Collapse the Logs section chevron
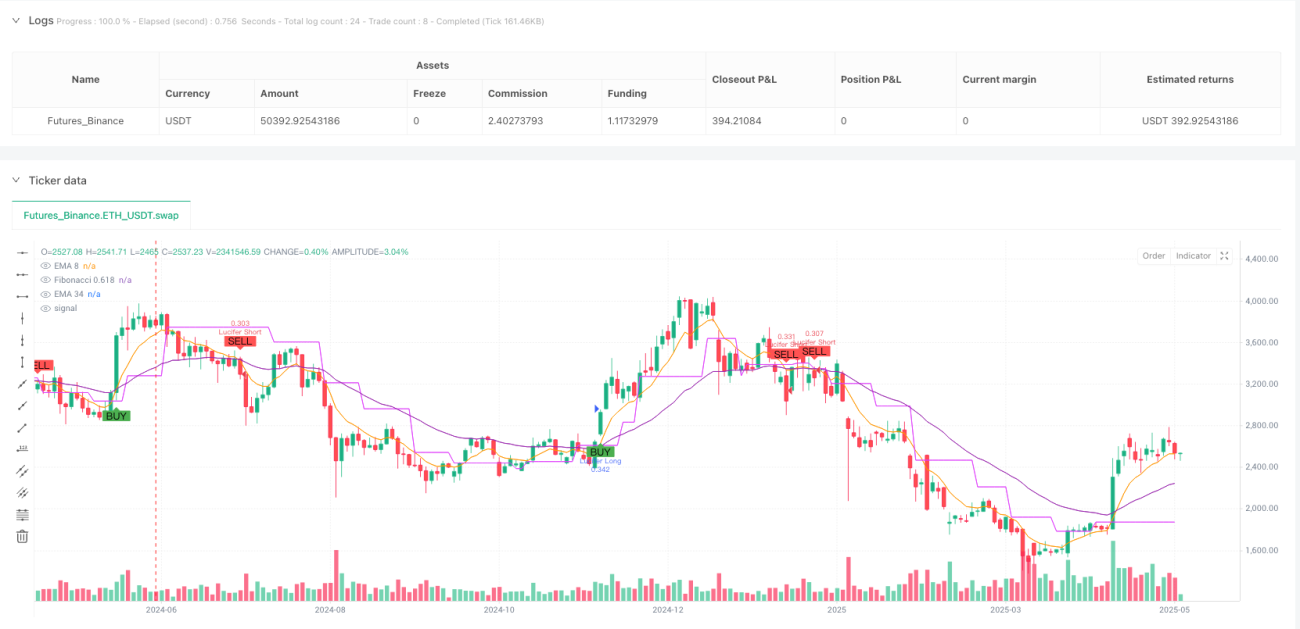This screenshot has width=1300, height=629. (x=15, y=20)
